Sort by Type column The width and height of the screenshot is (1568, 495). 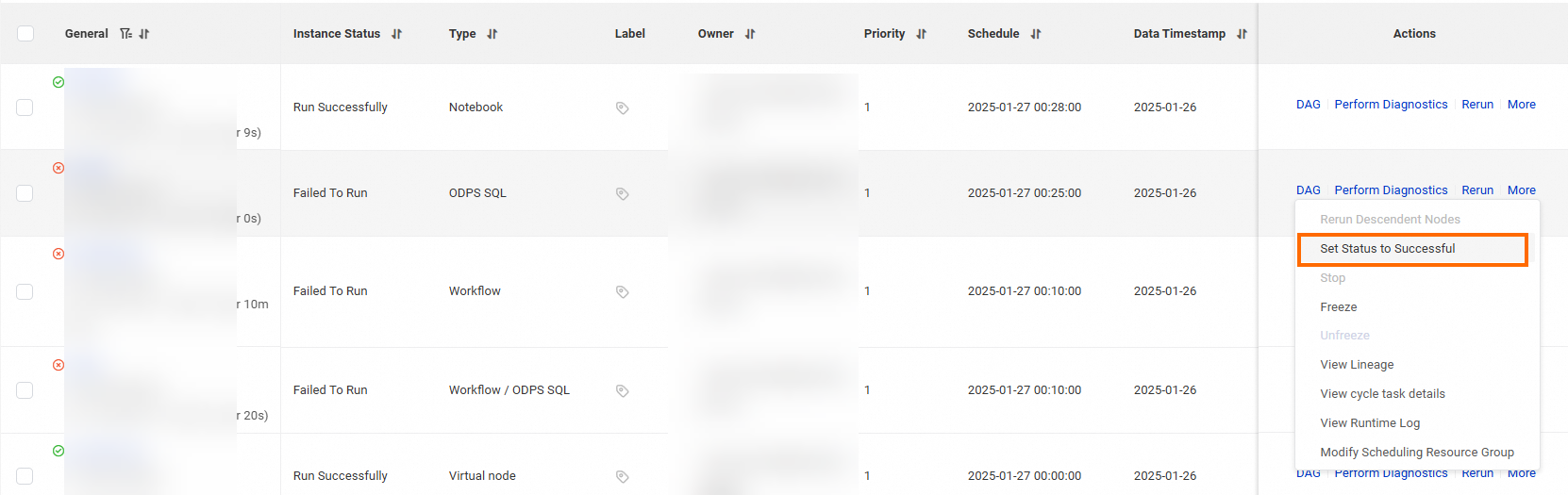(x=492, y=34)
